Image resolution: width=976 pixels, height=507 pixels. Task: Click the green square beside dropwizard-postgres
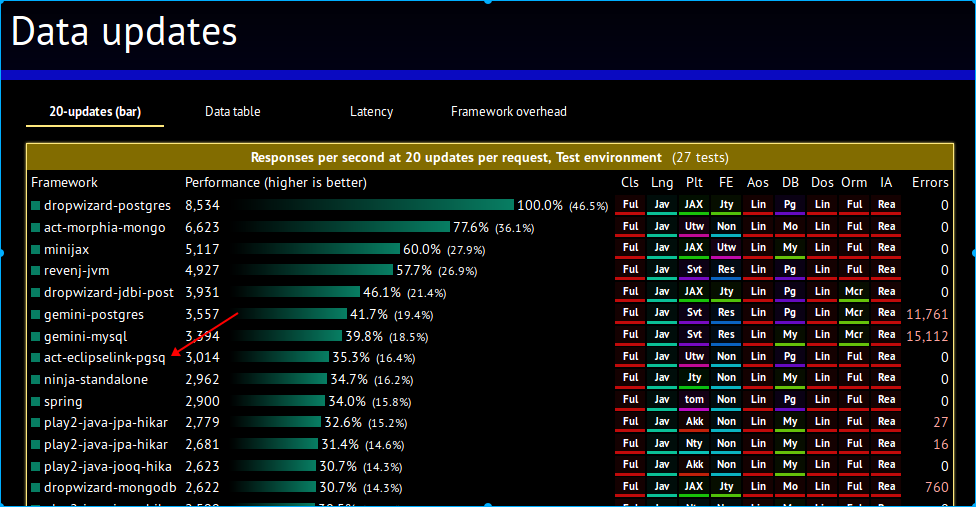(35, 205)
